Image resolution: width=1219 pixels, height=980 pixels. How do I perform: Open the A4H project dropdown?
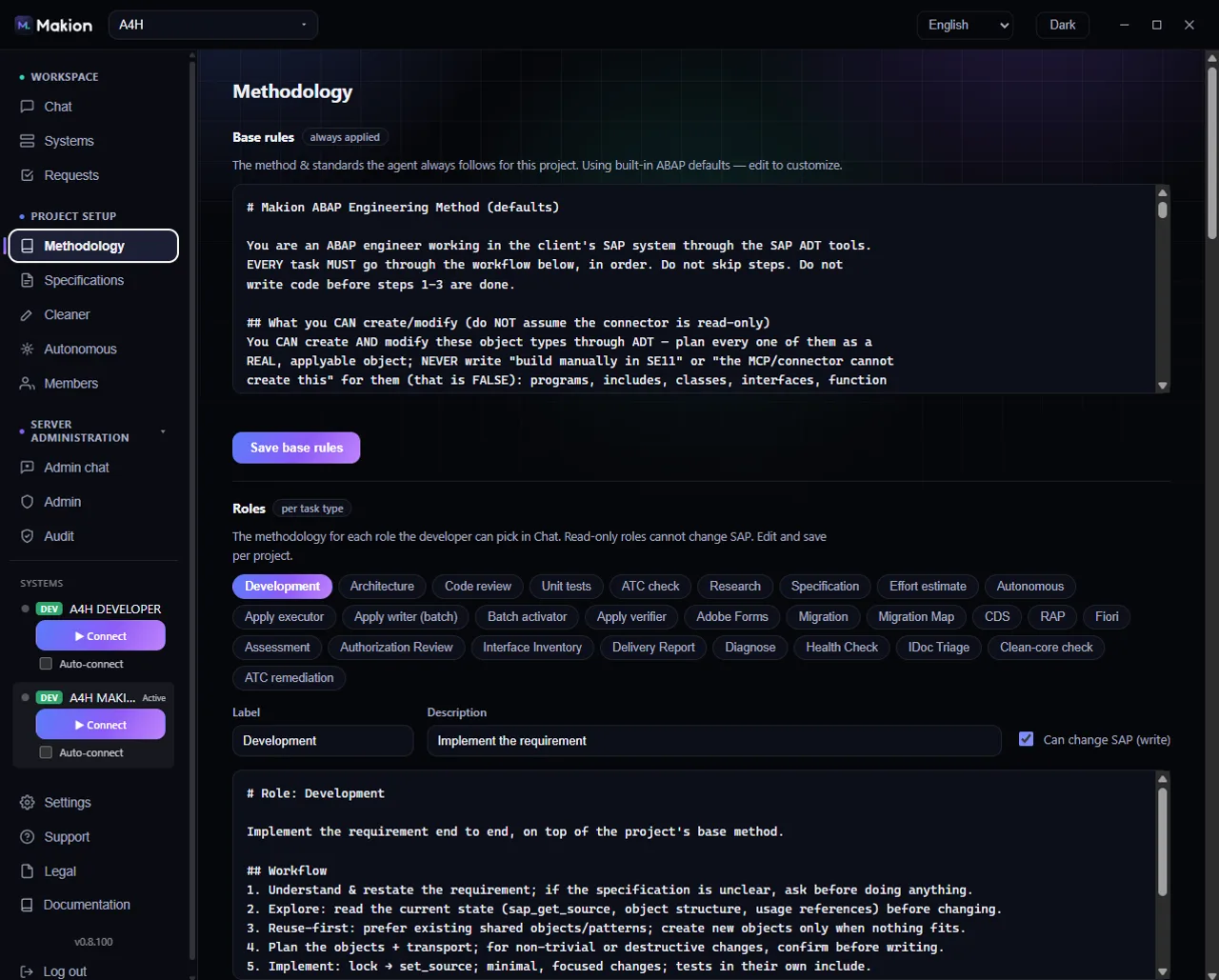213,25
